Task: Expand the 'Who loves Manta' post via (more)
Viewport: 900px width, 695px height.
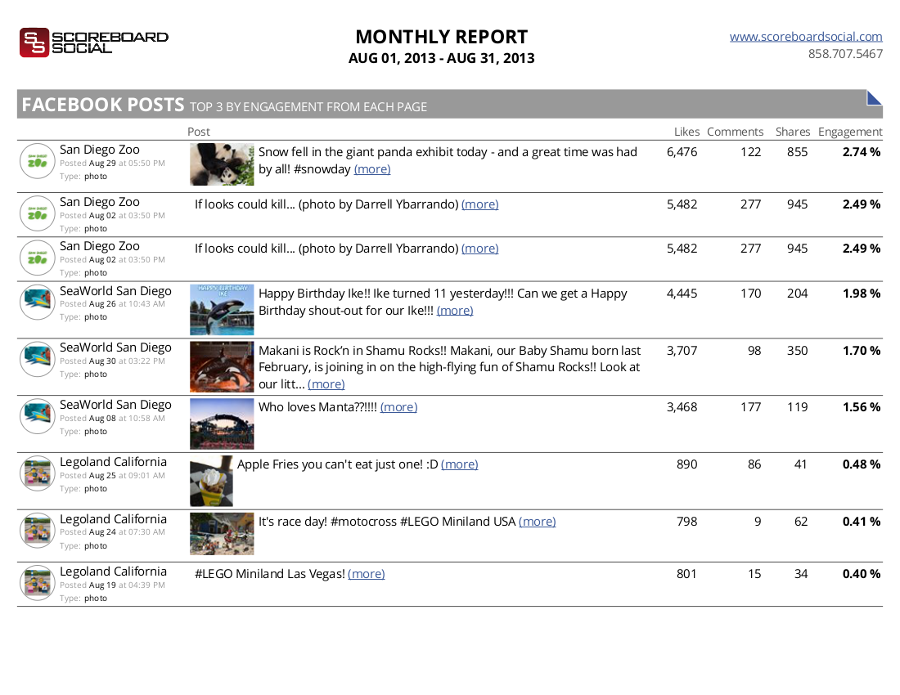Action: point(399,407)
